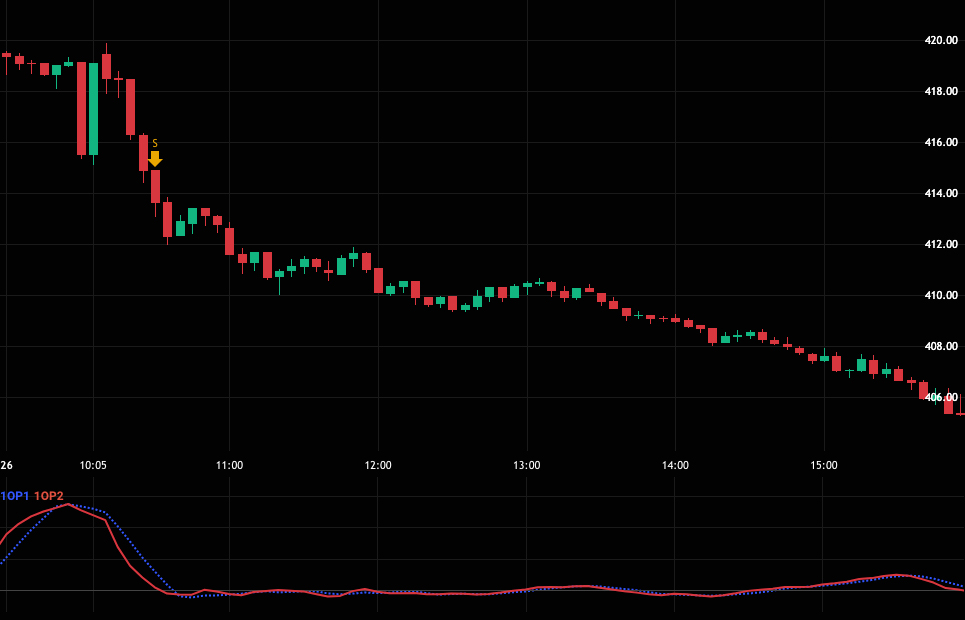Viewport: 965px width, 620px height.
Task: Click the 414.00 price axis label
Action: click(x=941, y=194)
